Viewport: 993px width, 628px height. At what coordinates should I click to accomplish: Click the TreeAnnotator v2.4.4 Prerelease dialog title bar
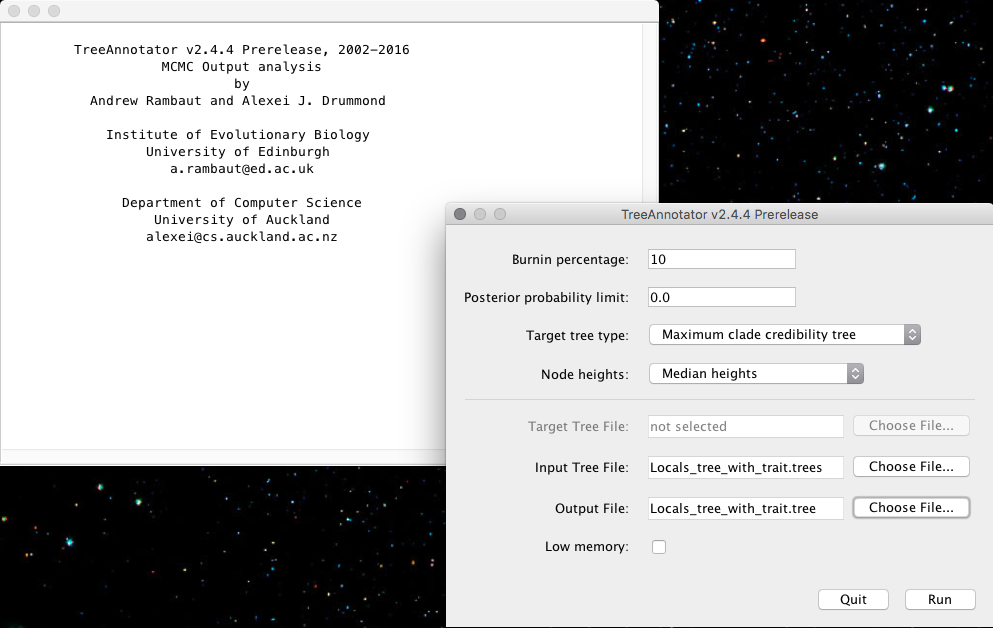pos(719,214)
